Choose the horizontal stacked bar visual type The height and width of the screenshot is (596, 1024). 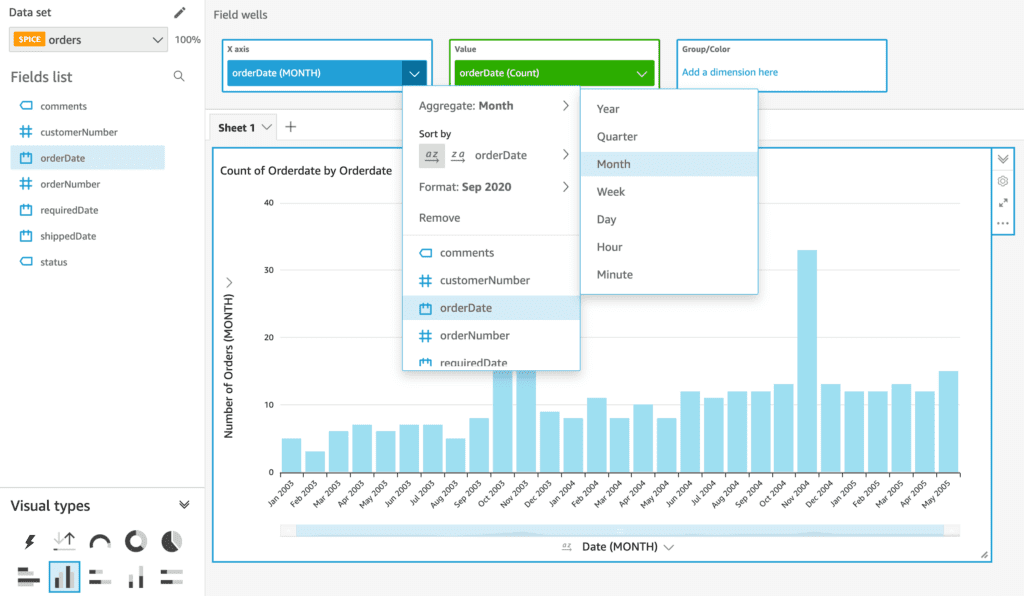[x=100, y=577]
